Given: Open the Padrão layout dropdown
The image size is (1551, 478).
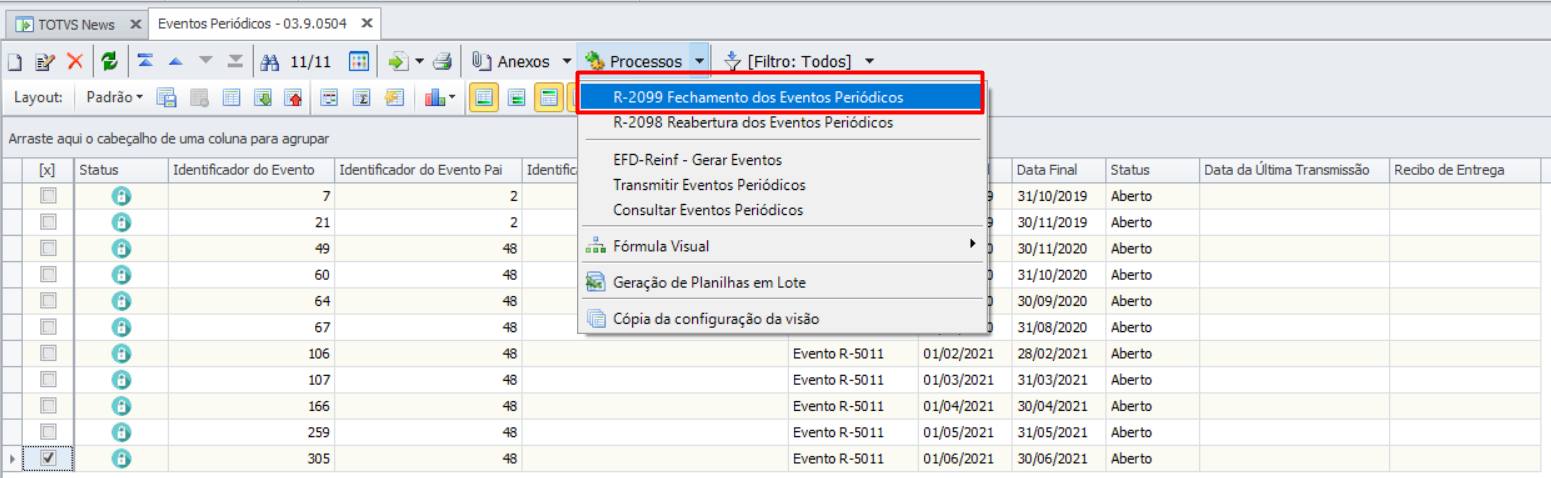Looking at the screenshot, I should coord(115,98).
